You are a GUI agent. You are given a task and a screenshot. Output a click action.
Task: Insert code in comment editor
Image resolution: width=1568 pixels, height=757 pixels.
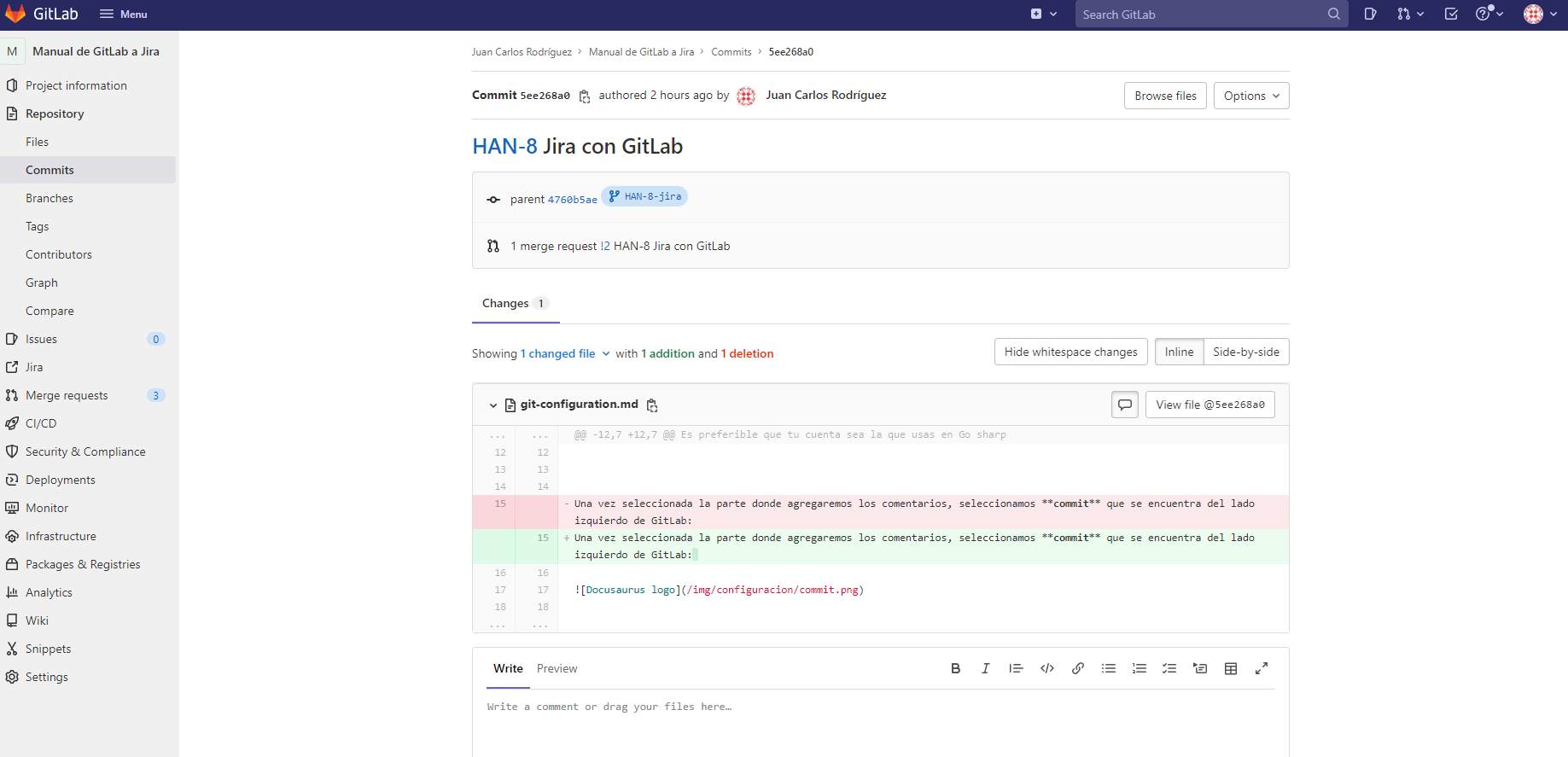pos(1047,669)
